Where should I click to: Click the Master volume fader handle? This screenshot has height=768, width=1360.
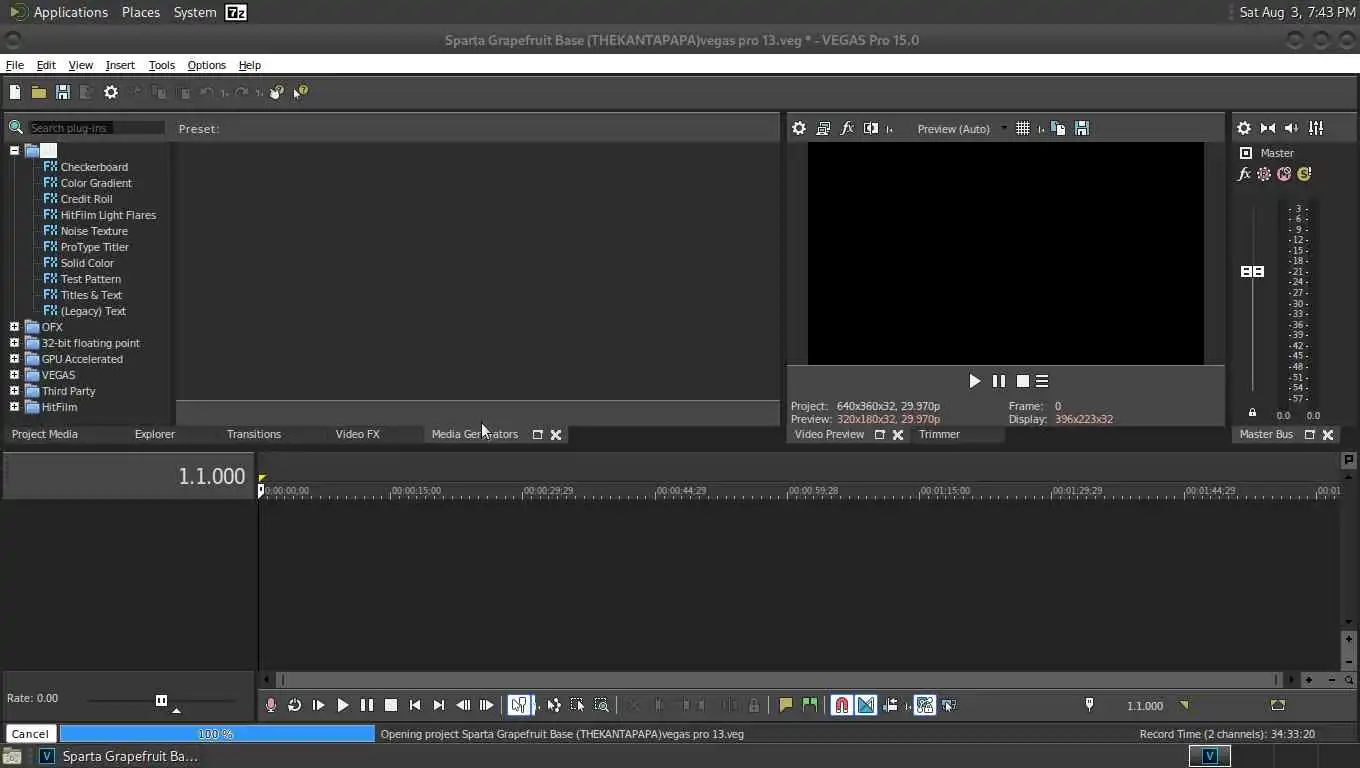point(1252,272)
